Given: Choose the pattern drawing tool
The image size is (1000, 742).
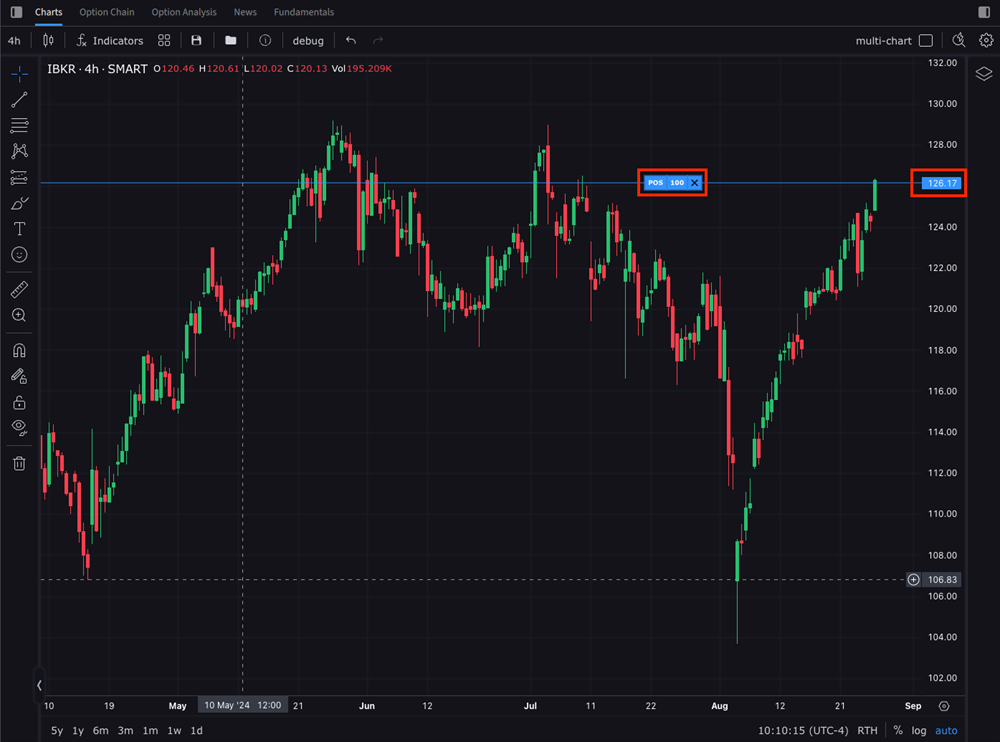Looking at the screenshot, I should (x=19, y=151).
